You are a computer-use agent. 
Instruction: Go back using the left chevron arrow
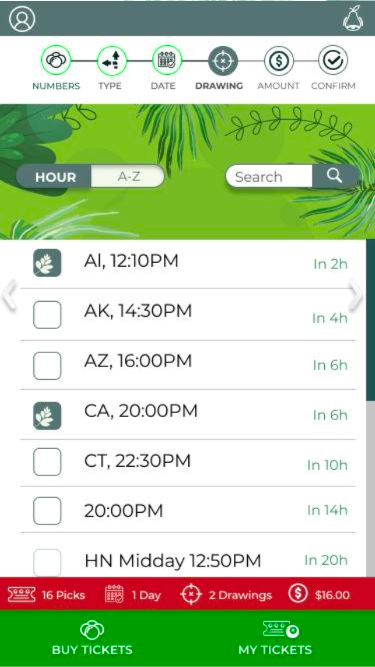[9, 295]
